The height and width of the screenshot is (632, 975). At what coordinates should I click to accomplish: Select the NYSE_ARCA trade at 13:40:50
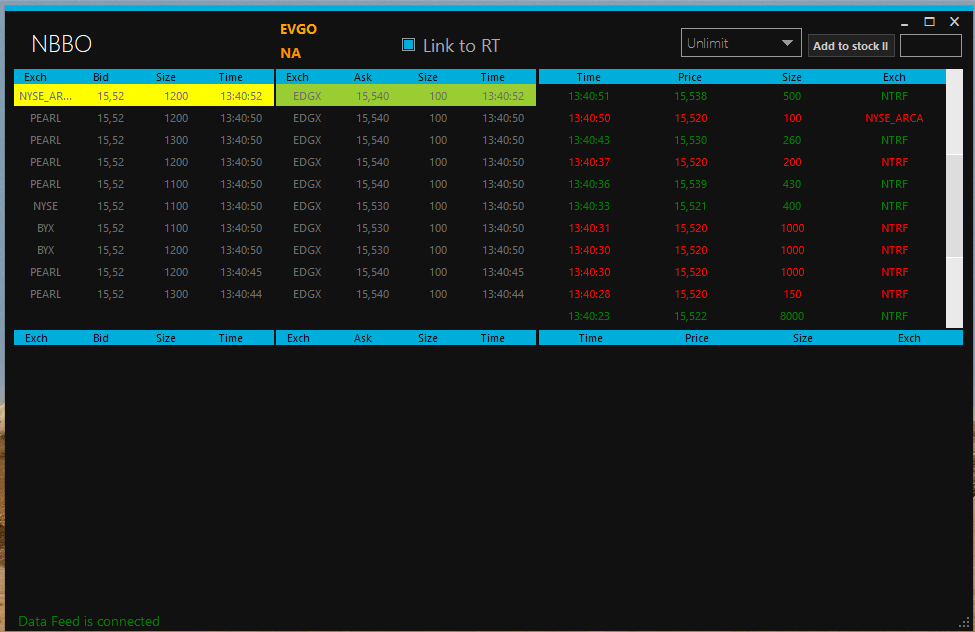740,118
